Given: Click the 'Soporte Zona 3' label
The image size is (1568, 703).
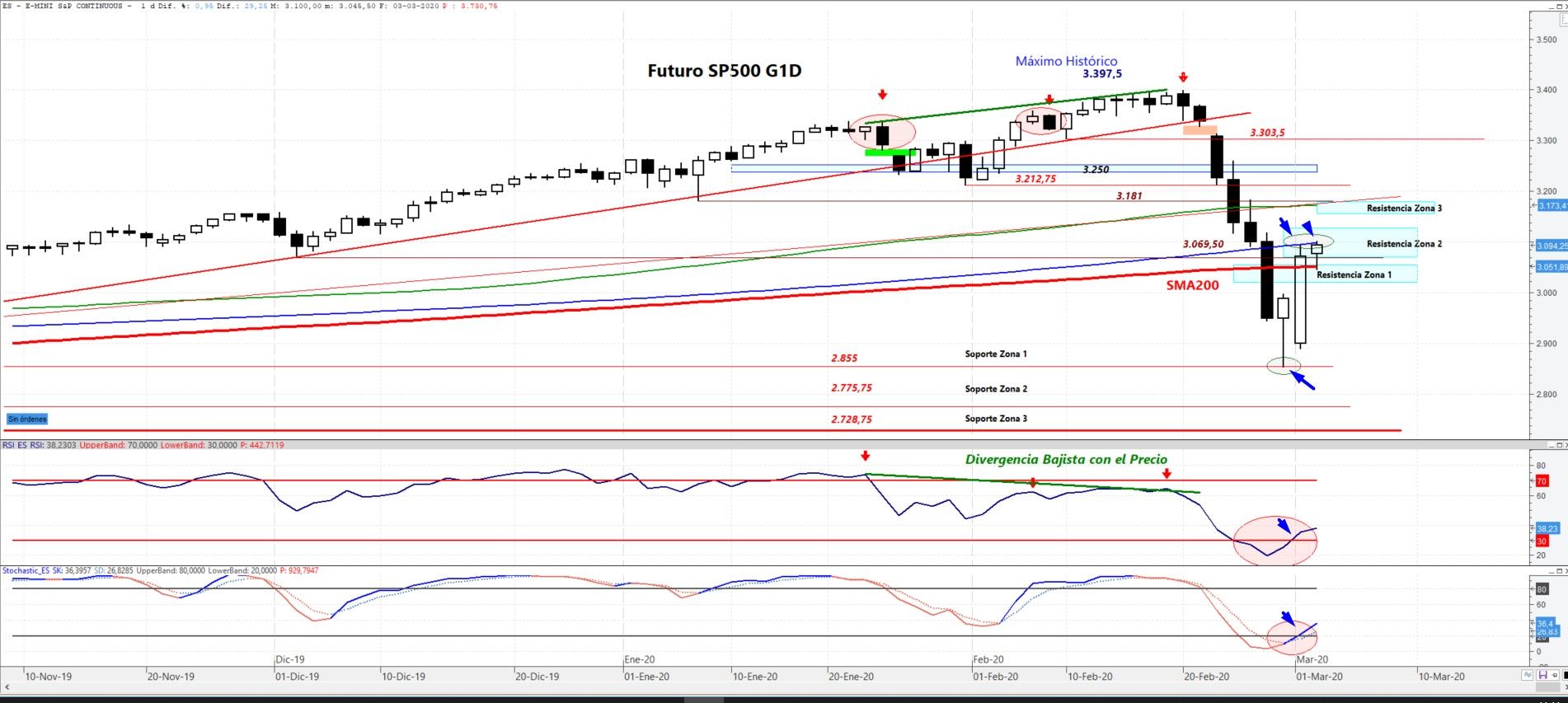Looking at the screenshot, I should click(996, 419).
